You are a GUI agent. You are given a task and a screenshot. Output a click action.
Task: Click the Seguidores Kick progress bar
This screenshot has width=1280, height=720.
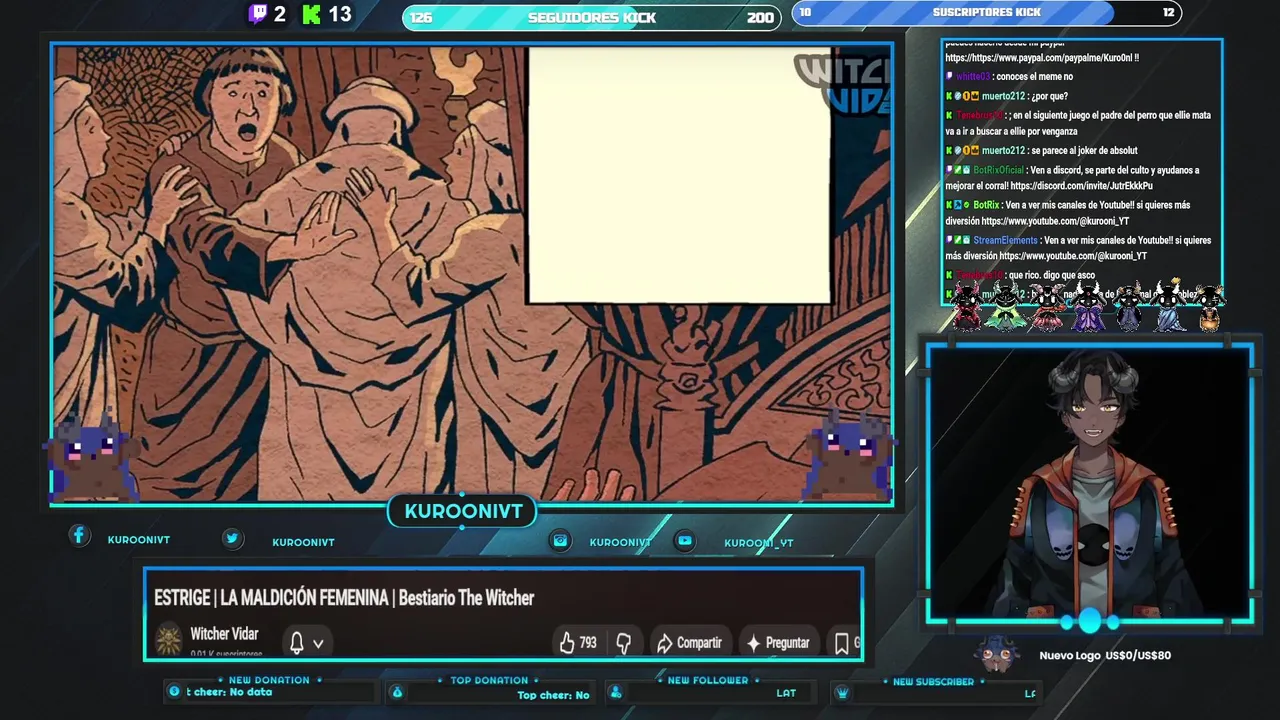tap(592, 17)
